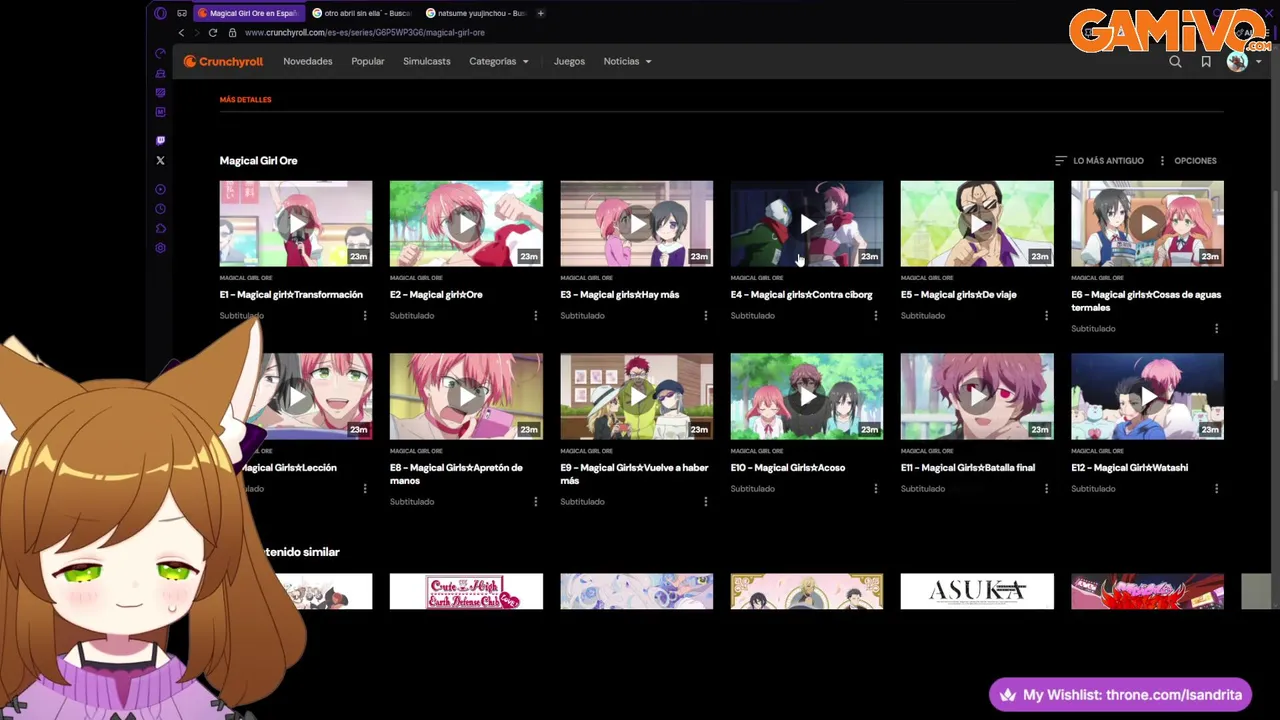Screen dimensions: 1280x720
Task: Open options dots for E6 Cosas de aguas termales
Action: point(1216,329)
